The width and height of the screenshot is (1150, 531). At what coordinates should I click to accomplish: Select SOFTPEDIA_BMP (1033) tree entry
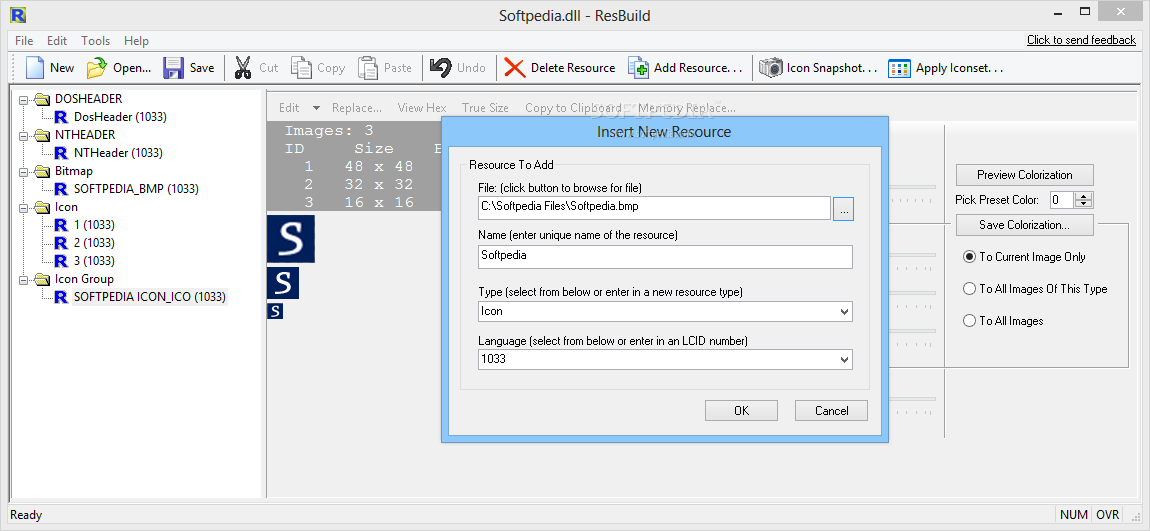(136, 188)
